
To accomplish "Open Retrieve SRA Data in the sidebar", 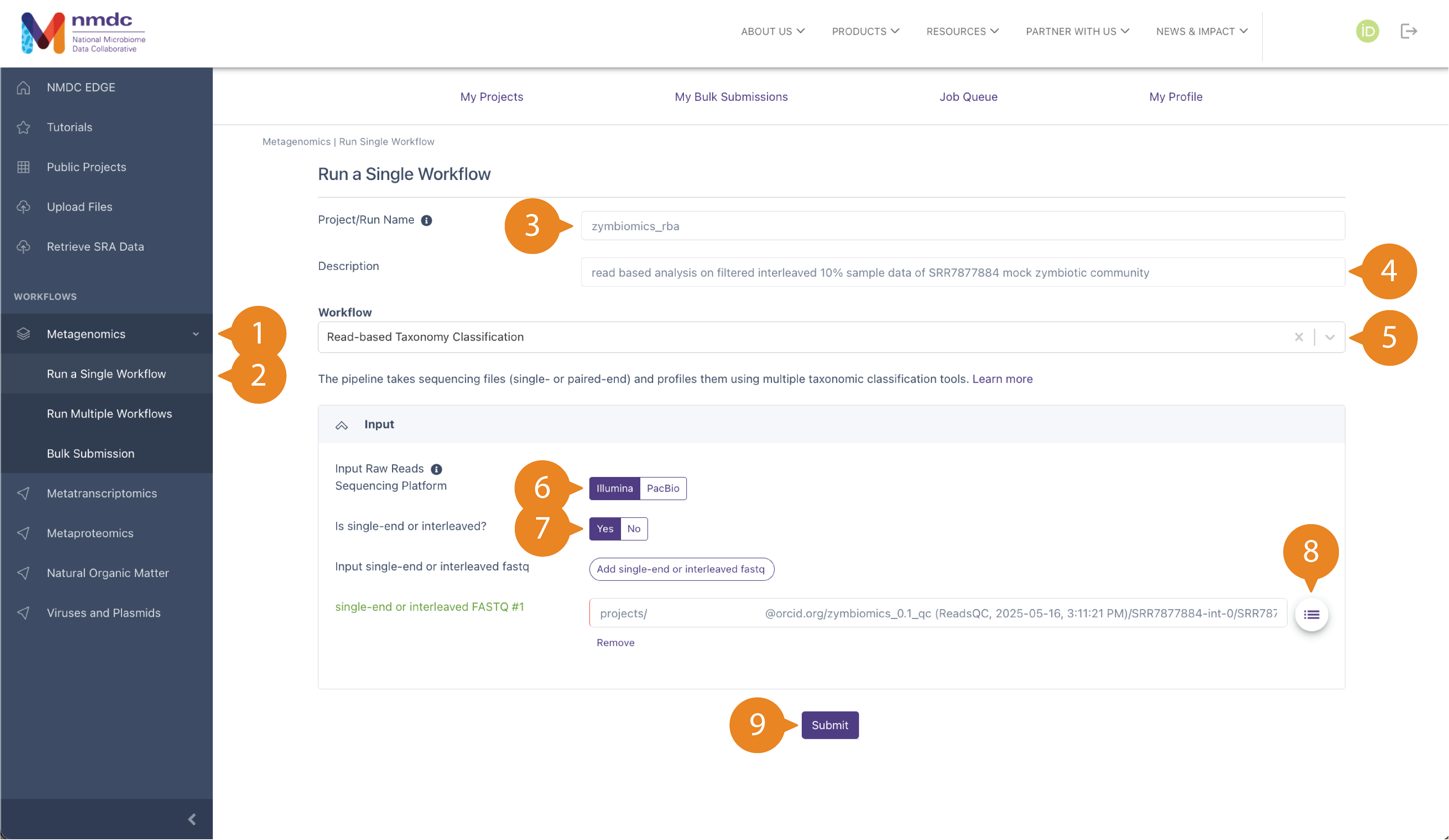I will tap(106, 246).
